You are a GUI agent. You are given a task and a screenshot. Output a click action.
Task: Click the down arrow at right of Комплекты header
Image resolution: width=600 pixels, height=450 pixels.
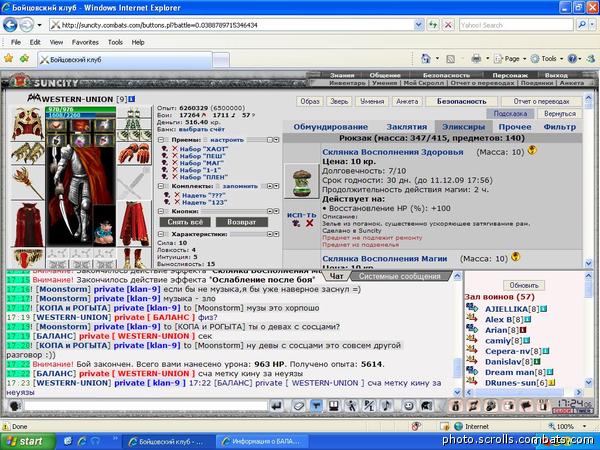(x=276, y=186)
